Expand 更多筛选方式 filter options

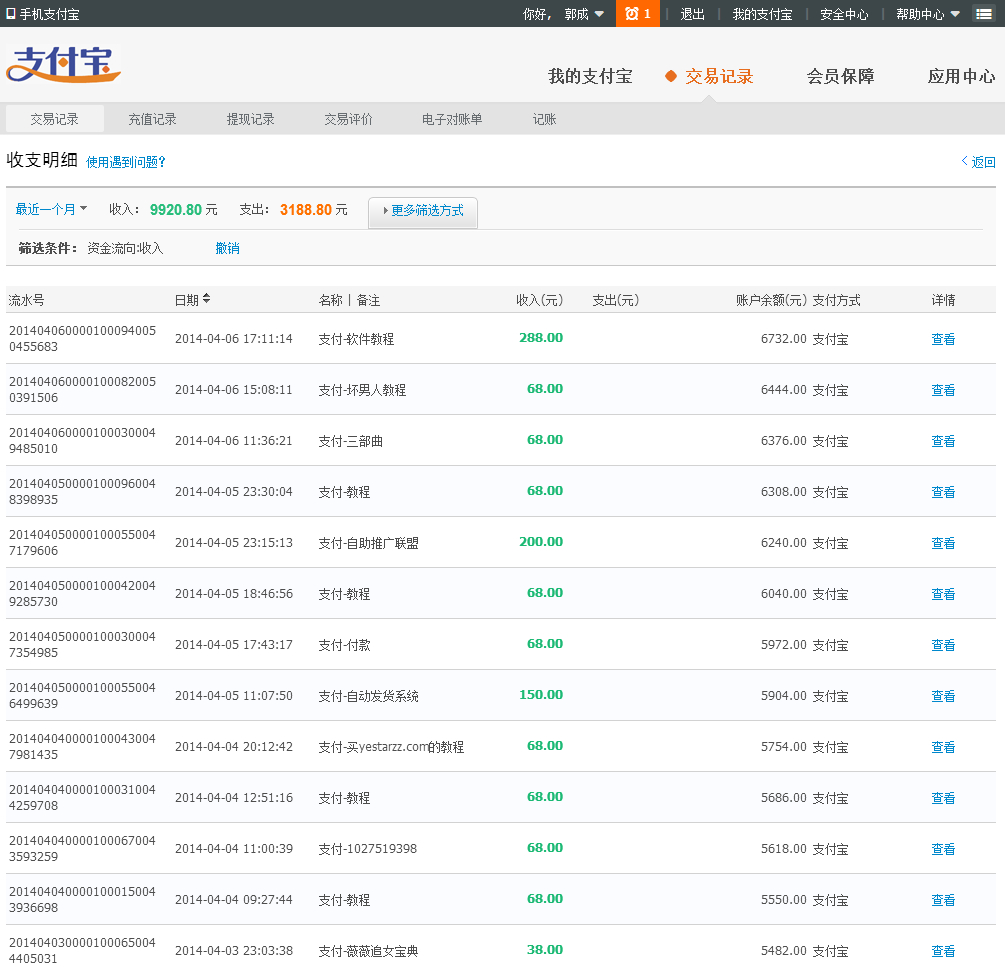[423, 211]
